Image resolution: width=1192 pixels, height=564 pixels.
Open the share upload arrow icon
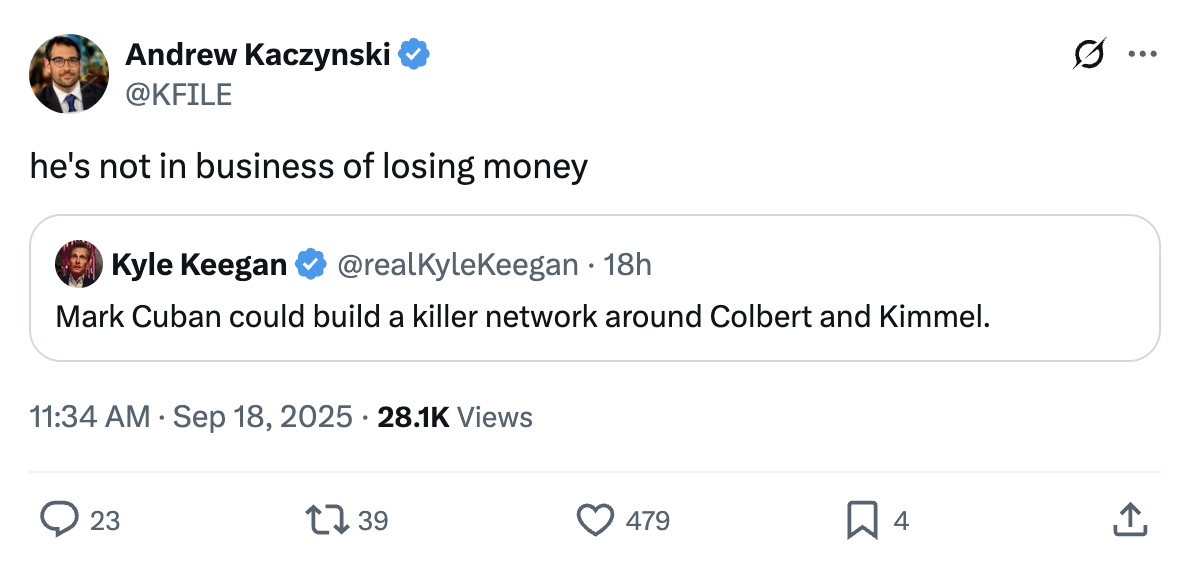click(1128, 520)
